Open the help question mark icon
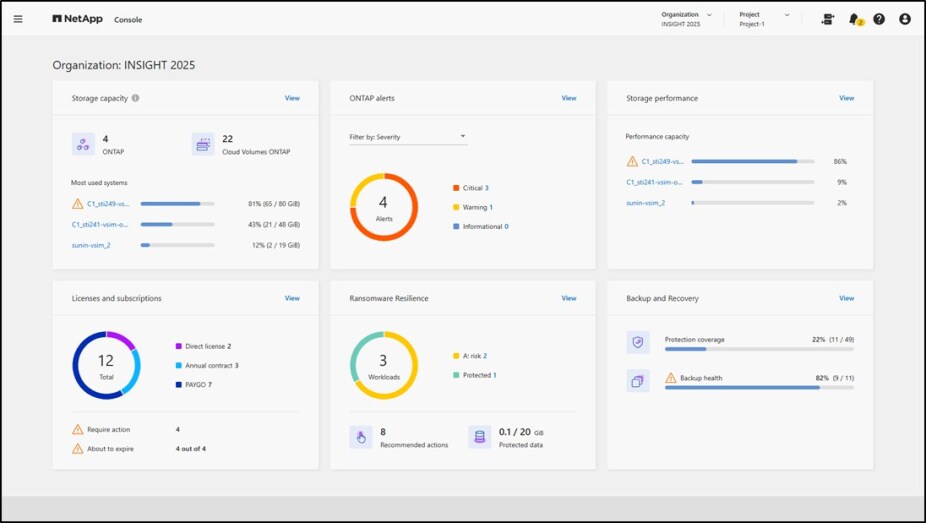The width and height of the screenshot is (926, 523). [x=879, y=19]
